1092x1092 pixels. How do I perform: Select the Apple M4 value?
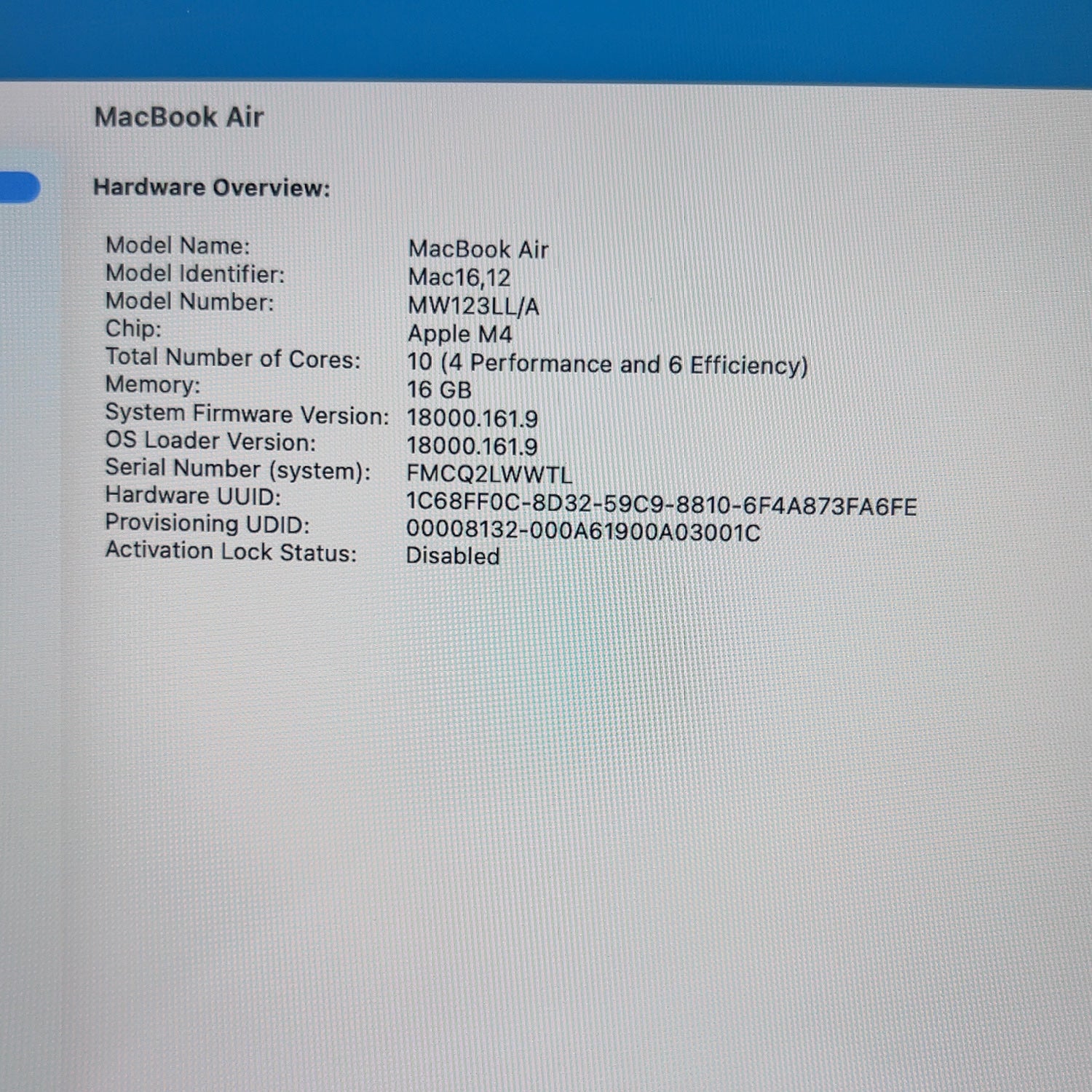[459, 334]
